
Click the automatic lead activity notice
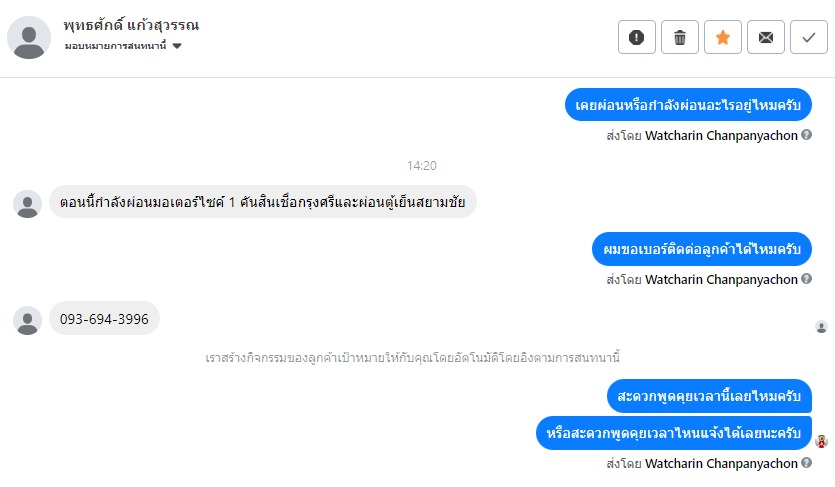(x=410, y=357)
